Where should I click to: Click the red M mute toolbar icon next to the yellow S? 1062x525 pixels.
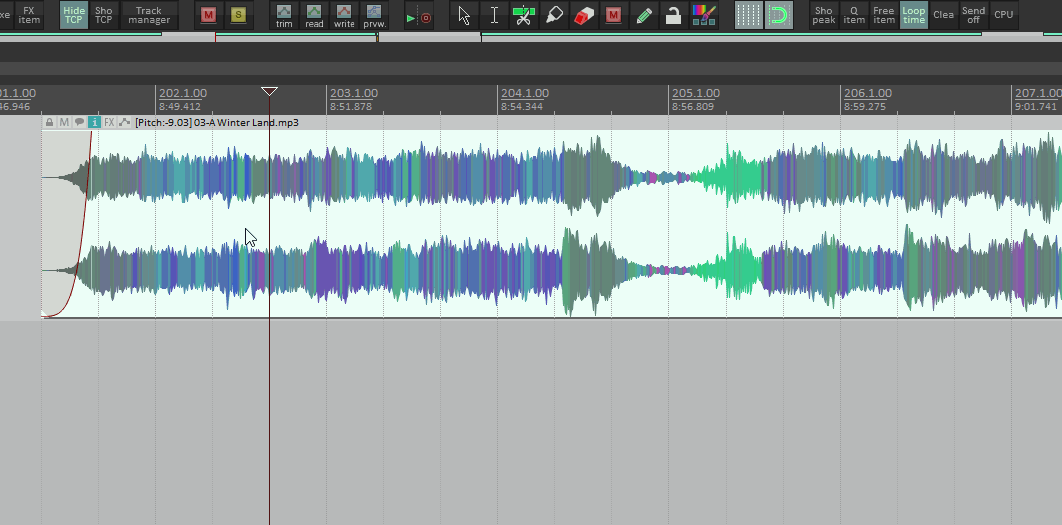point(208,15)
